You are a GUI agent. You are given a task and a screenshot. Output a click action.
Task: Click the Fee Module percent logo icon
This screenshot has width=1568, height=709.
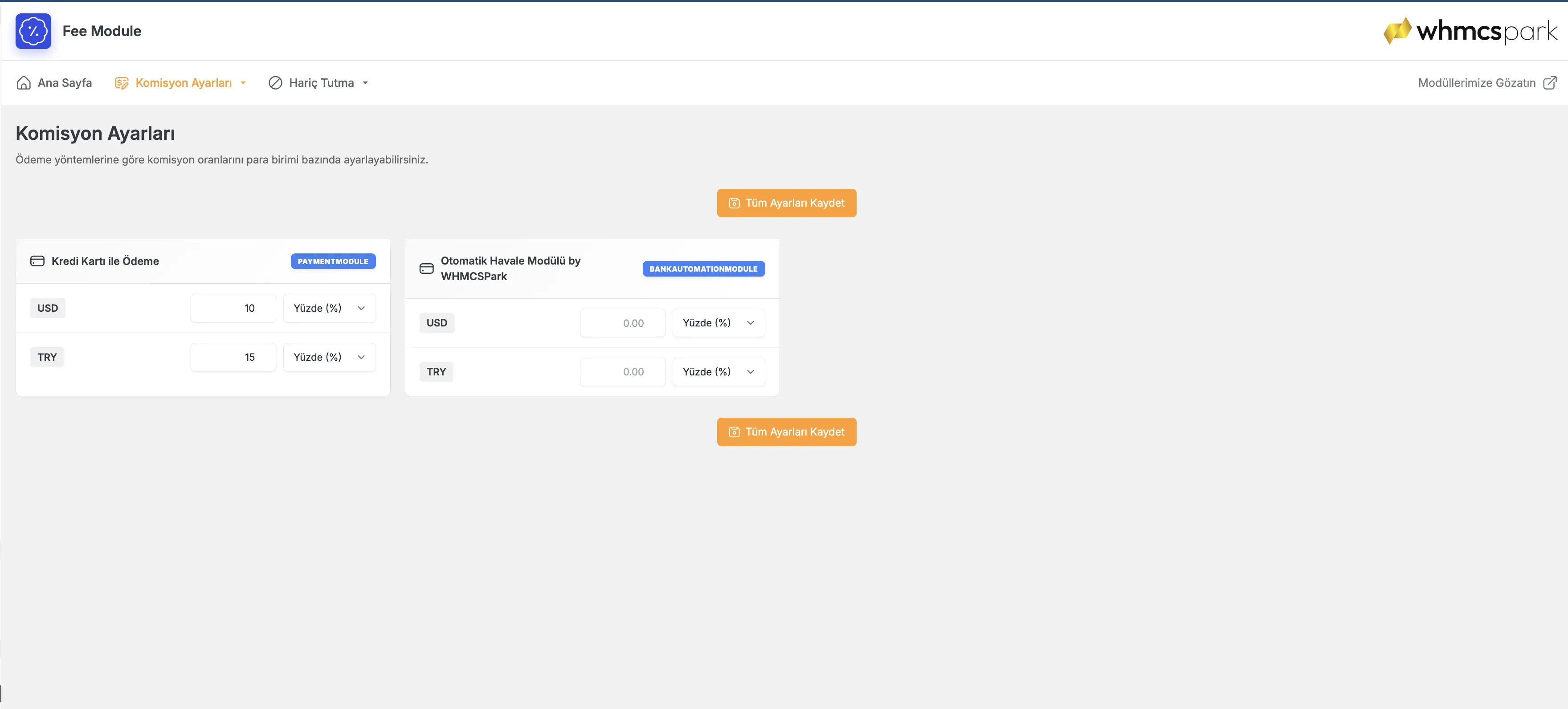33,31
